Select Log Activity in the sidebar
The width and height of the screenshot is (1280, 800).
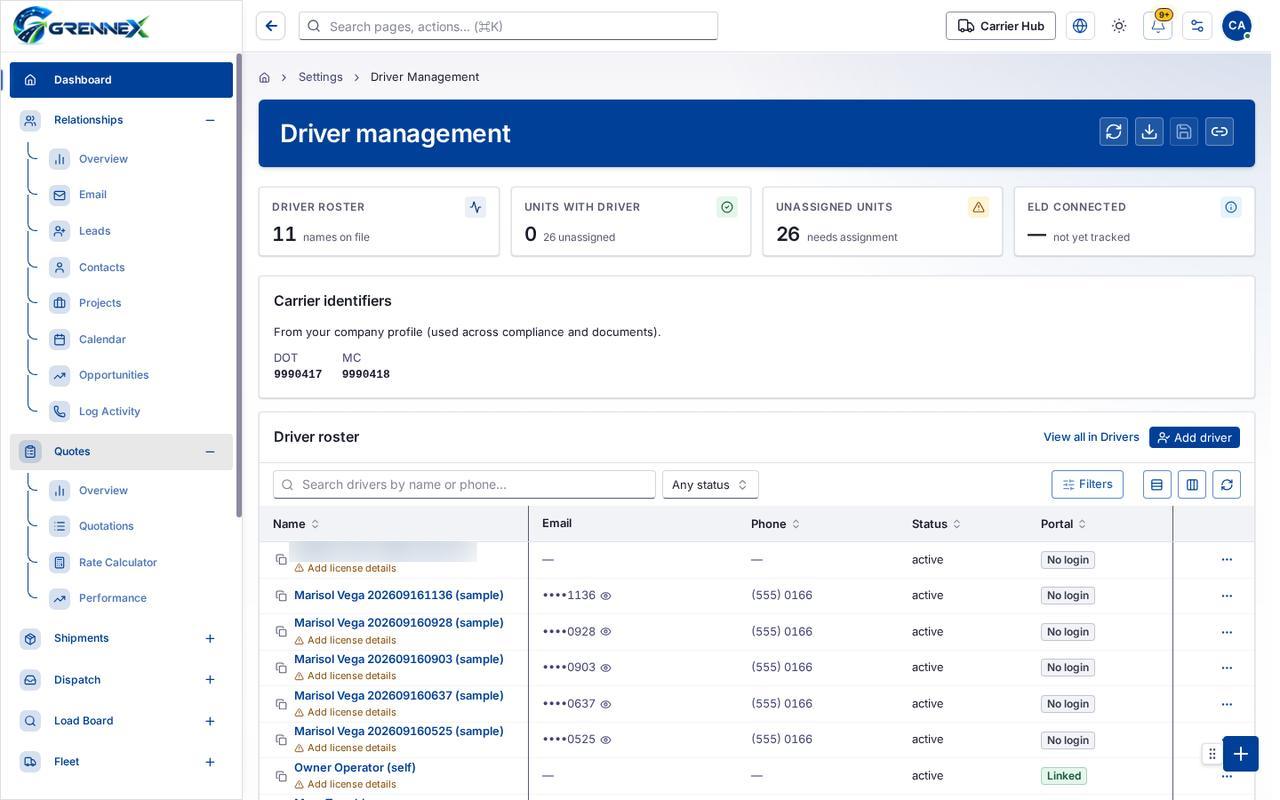[x=110, y=412]
